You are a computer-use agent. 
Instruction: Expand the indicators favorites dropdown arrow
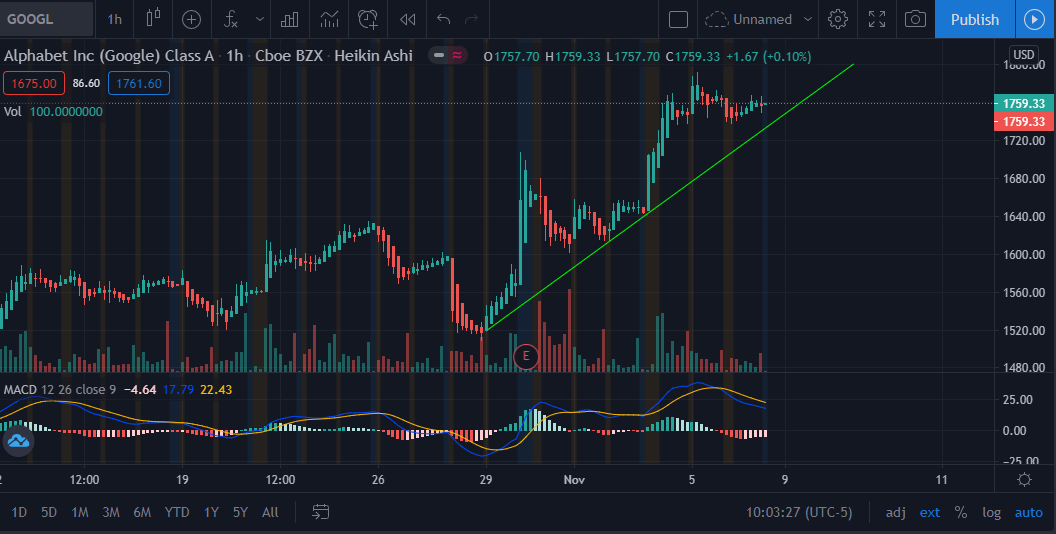click(x=260, y=20)
